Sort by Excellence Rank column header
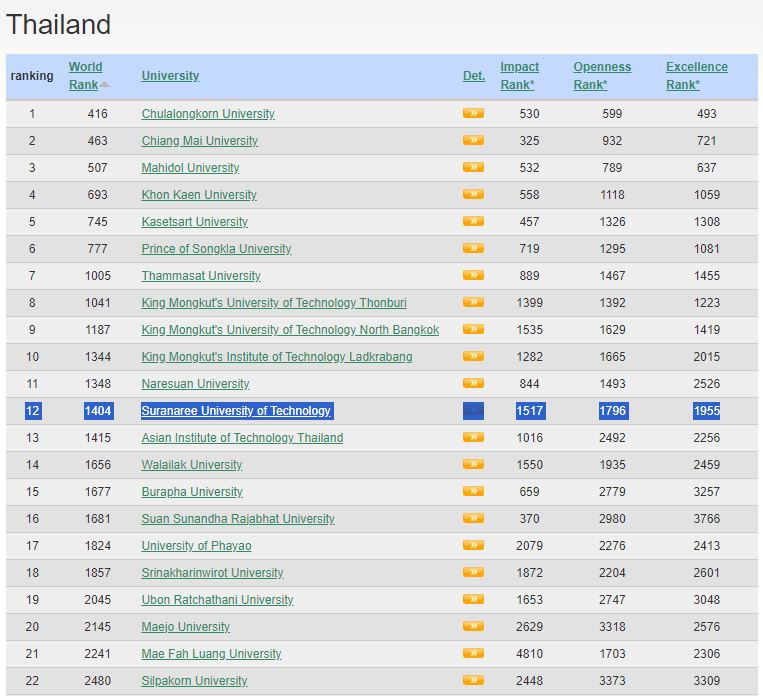The width and height of the screenshot is (763, 696). (697, 75)
